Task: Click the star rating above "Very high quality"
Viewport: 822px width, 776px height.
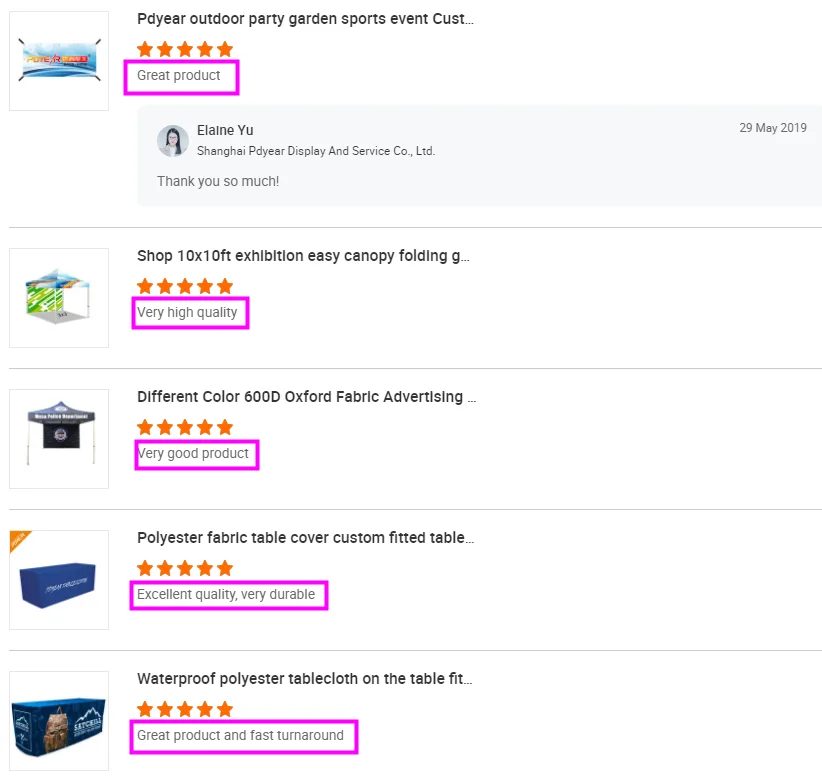Action: point(185,286)
